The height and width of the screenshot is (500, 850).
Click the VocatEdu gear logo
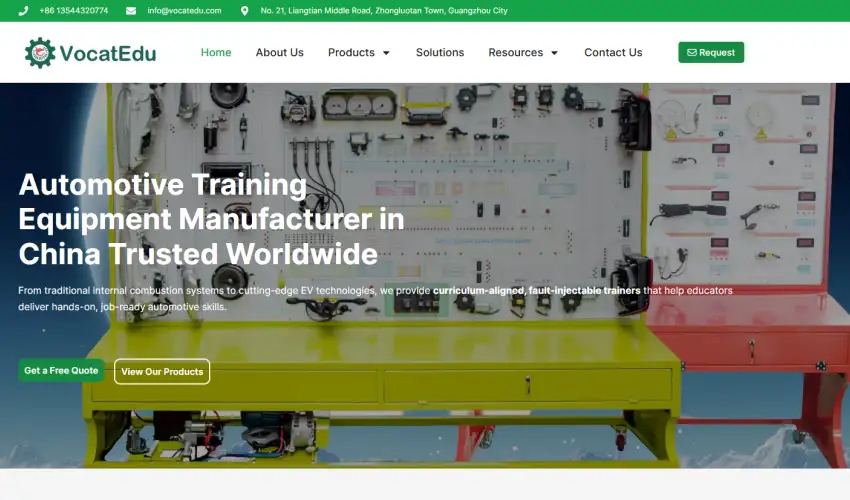[x=40, y=53]
